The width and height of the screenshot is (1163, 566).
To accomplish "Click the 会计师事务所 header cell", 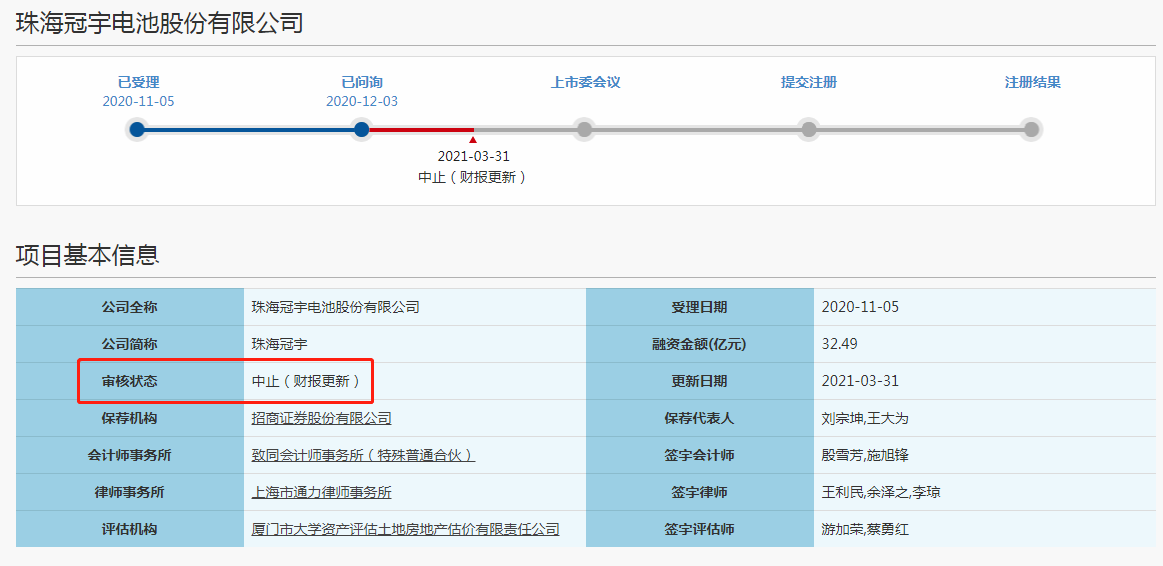I will pos(130,455).
